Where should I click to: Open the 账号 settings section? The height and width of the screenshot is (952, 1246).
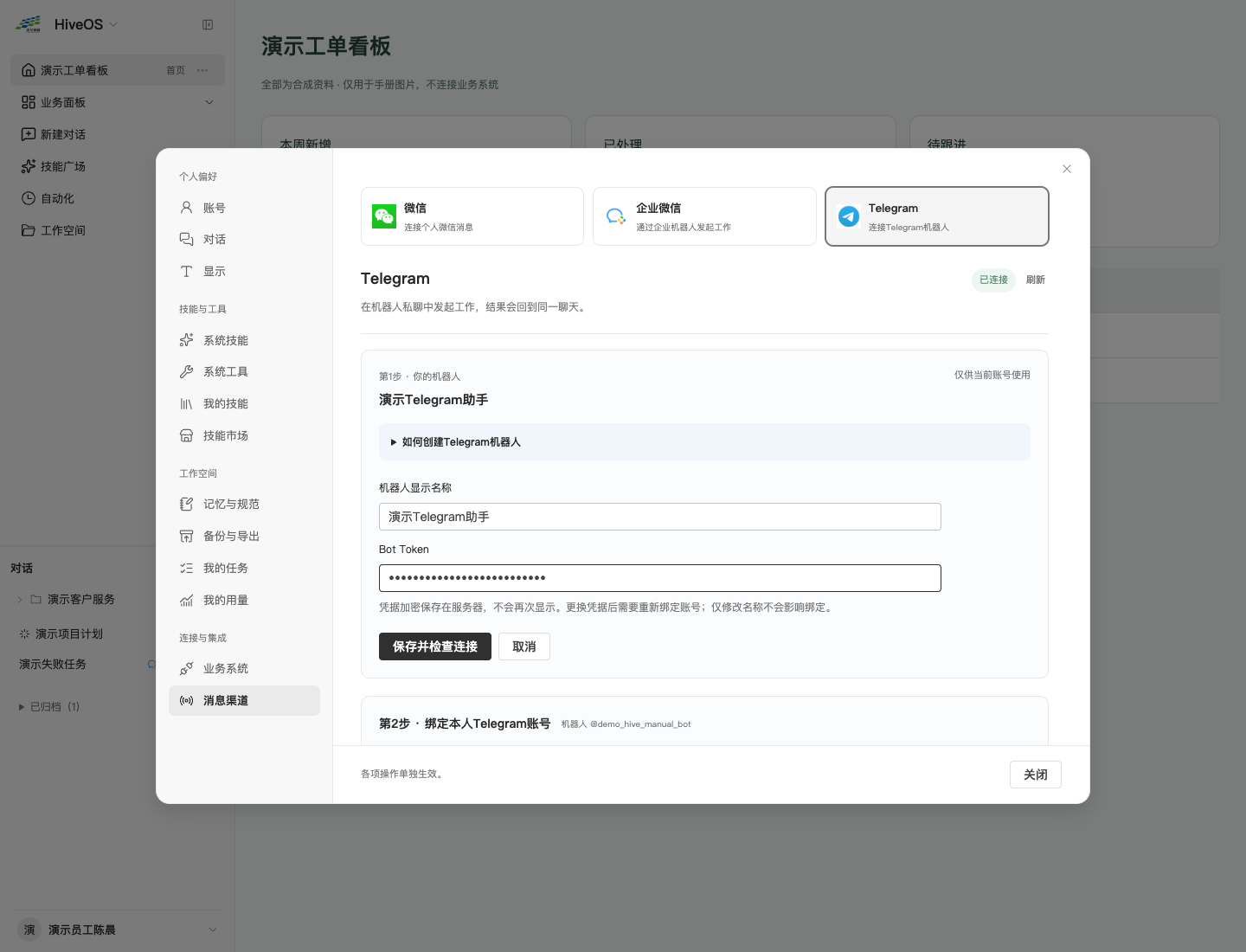tap(244, 208)
